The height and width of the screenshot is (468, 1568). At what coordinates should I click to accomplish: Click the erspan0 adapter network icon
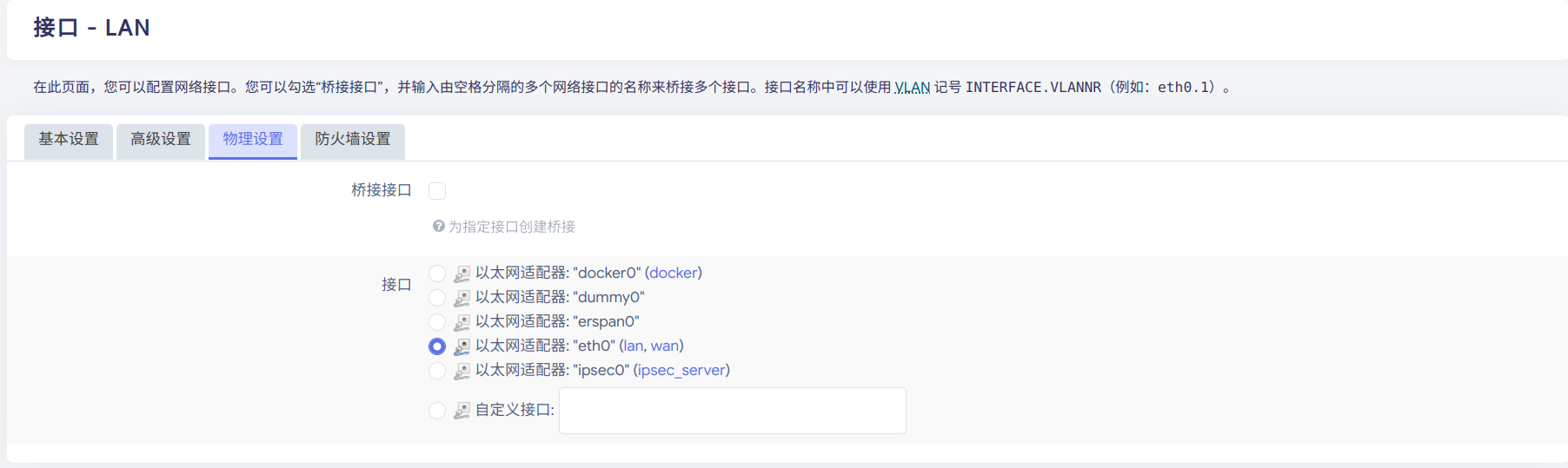(x=462, y=322)
